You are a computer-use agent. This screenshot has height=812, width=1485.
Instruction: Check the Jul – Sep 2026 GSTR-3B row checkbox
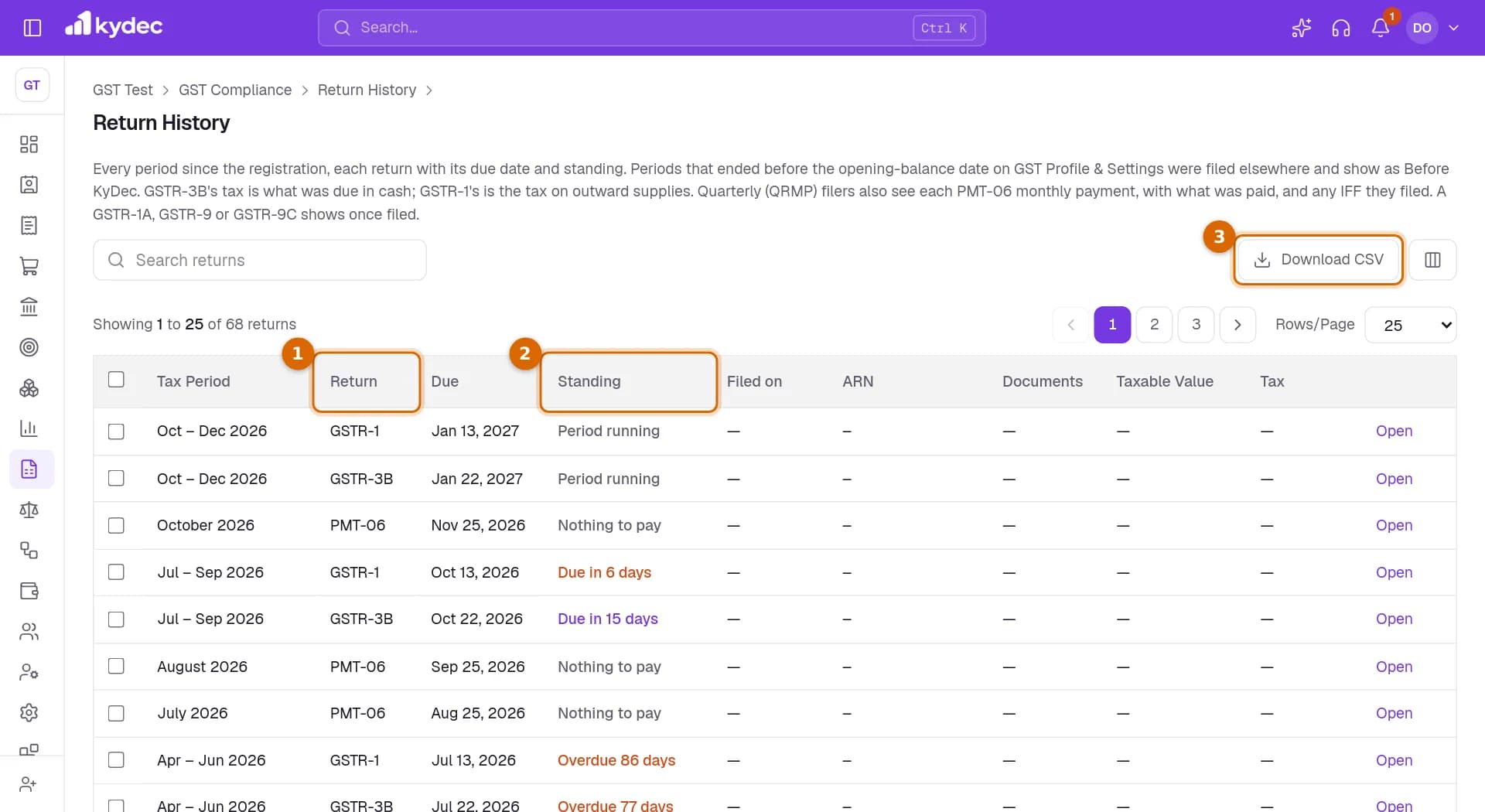pyautogui.click(x=116, y=619)
